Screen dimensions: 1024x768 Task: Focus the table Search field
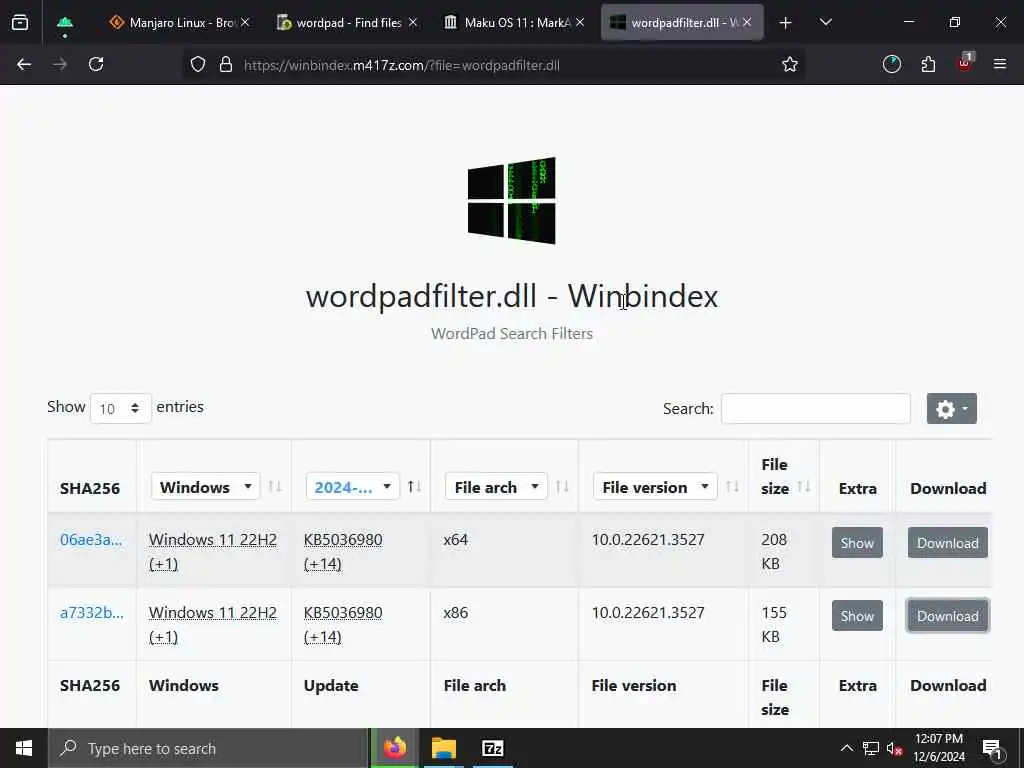click(x=816, y=408)
